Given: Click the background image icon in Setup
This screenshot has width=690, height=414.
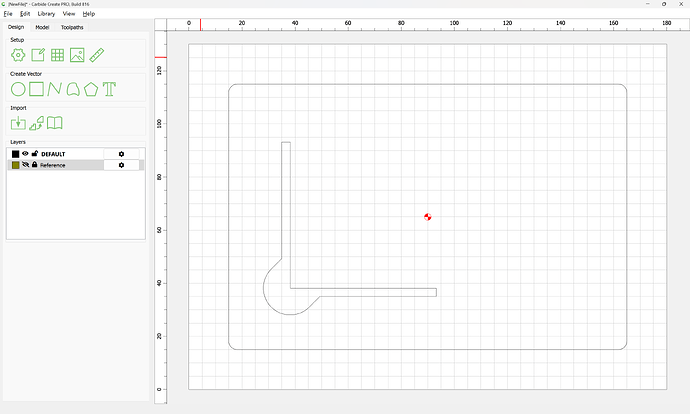Looking at the screenshot, I should tap(77, 55).
